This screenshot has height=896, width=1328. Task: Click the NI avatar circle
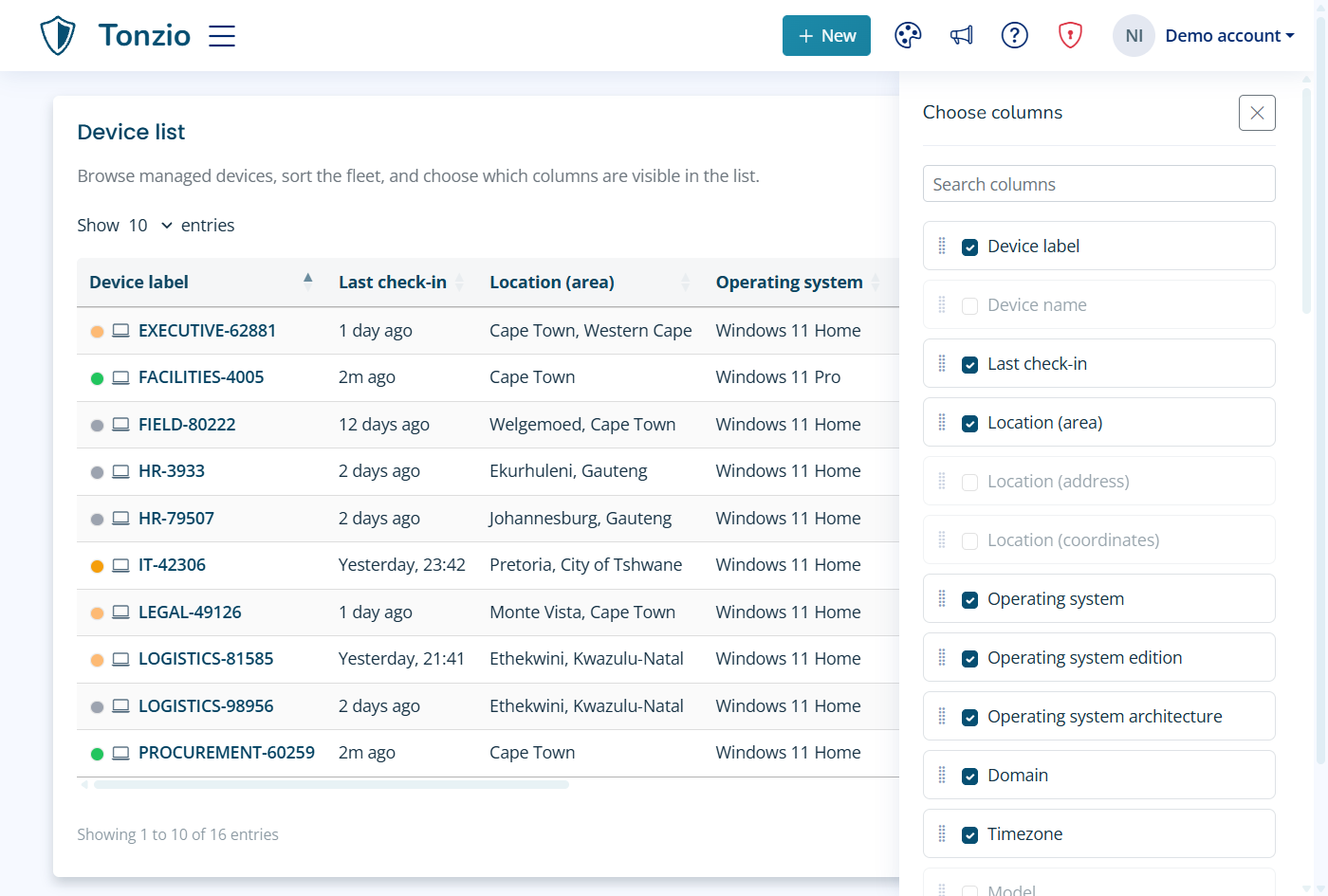pyautogui.click(x=1134, y=36)
